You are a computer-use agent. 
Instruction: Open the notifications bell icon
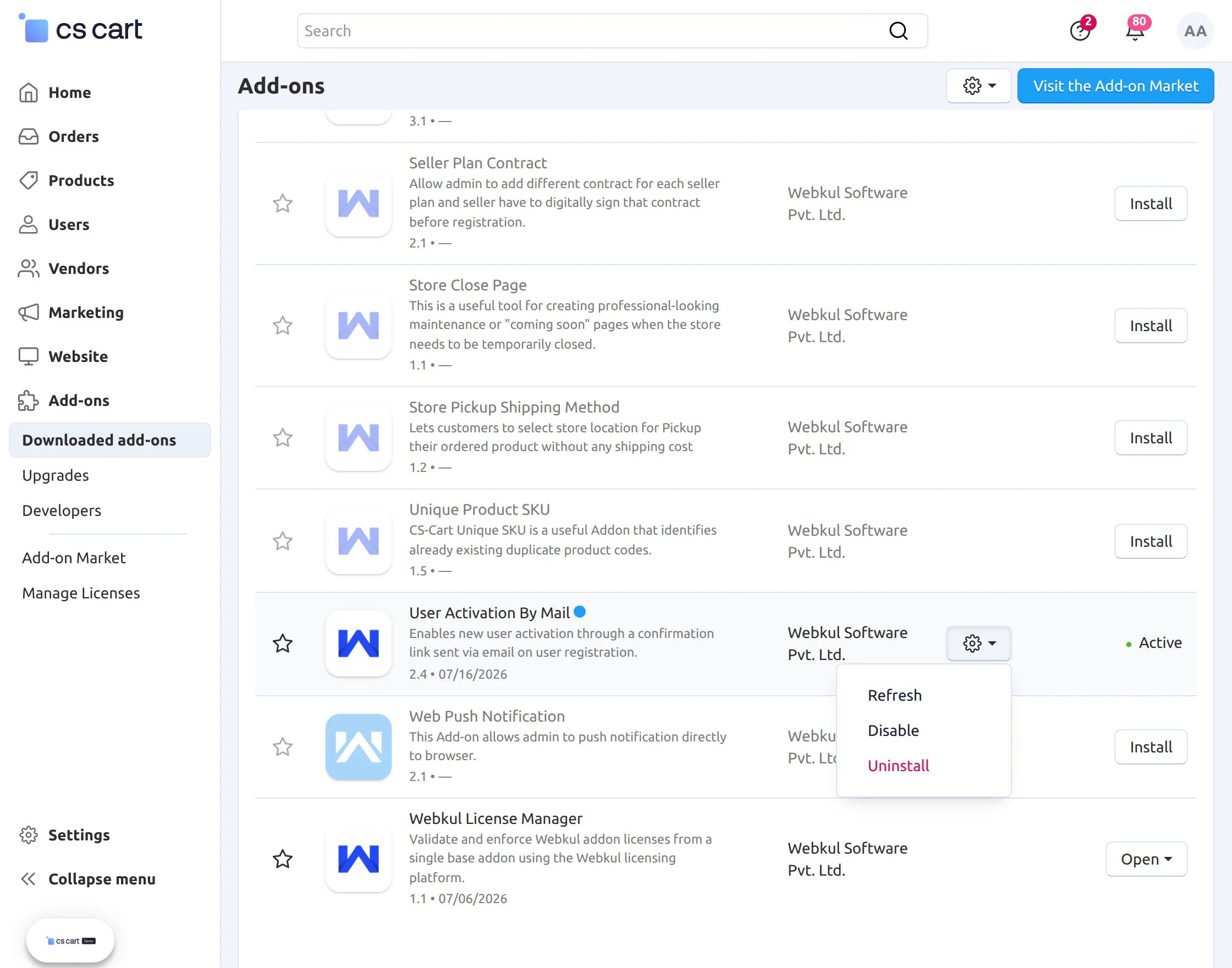tap(1135, 31)
